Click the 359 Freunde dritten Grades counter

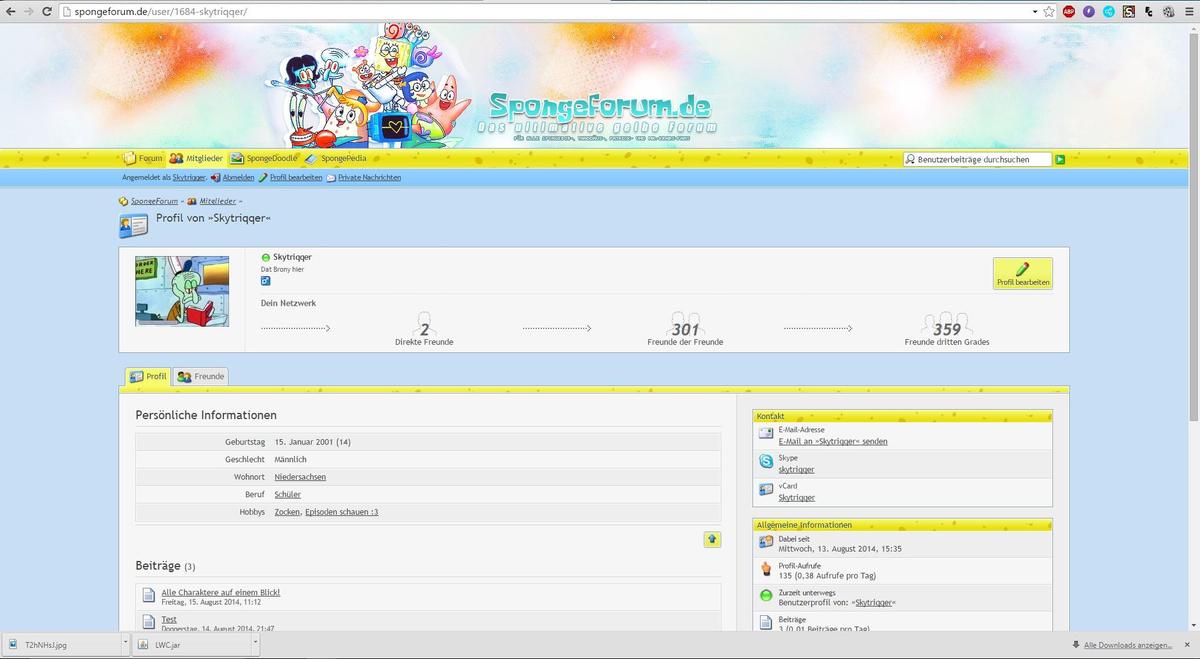tap(947, 330)
